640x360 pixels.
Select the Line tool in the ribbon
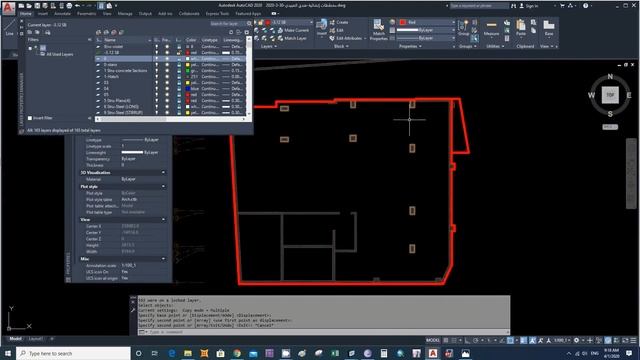point(9,27)
